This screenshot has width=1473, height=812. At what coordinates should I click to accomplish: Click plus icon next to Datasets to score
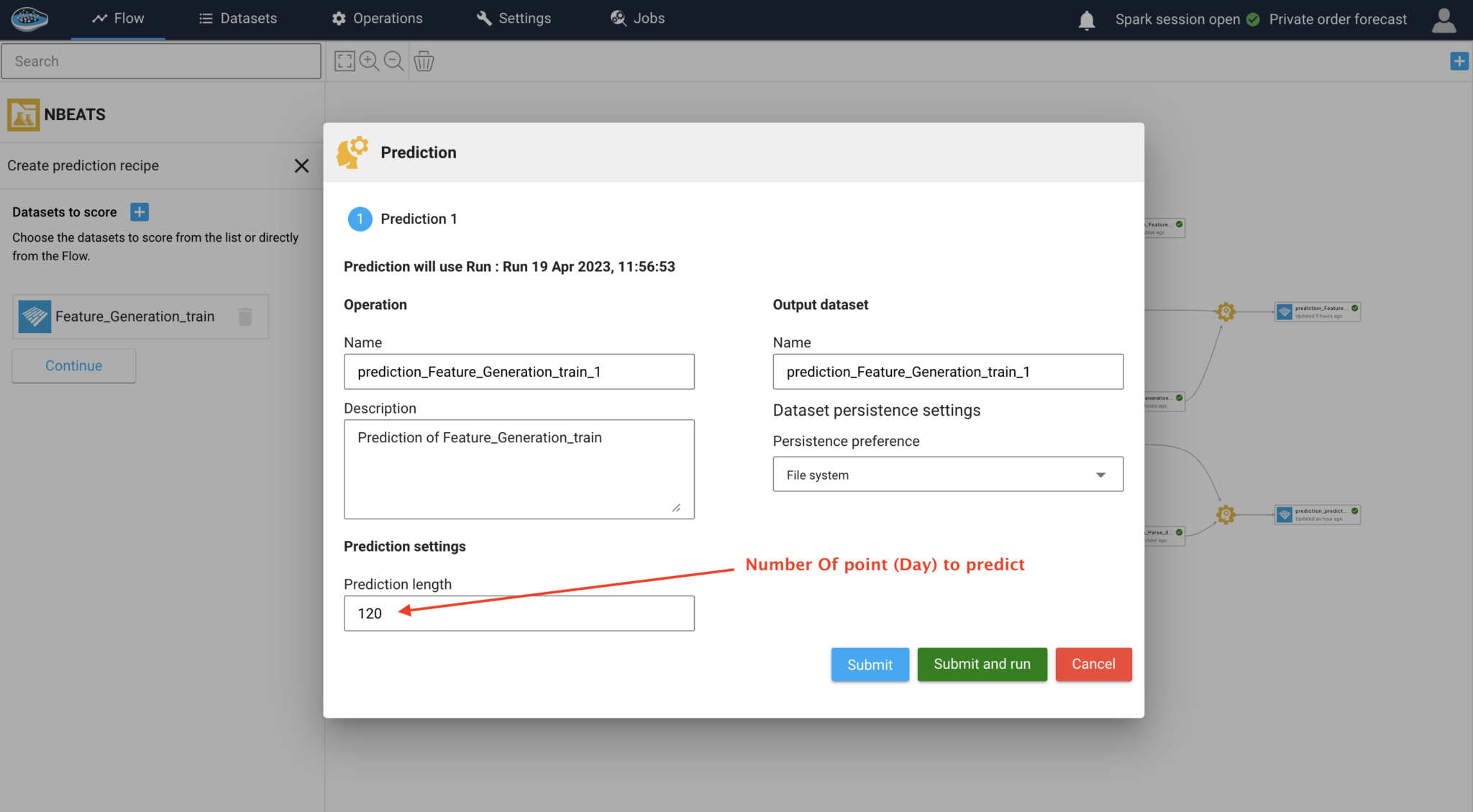pos(138,211)
